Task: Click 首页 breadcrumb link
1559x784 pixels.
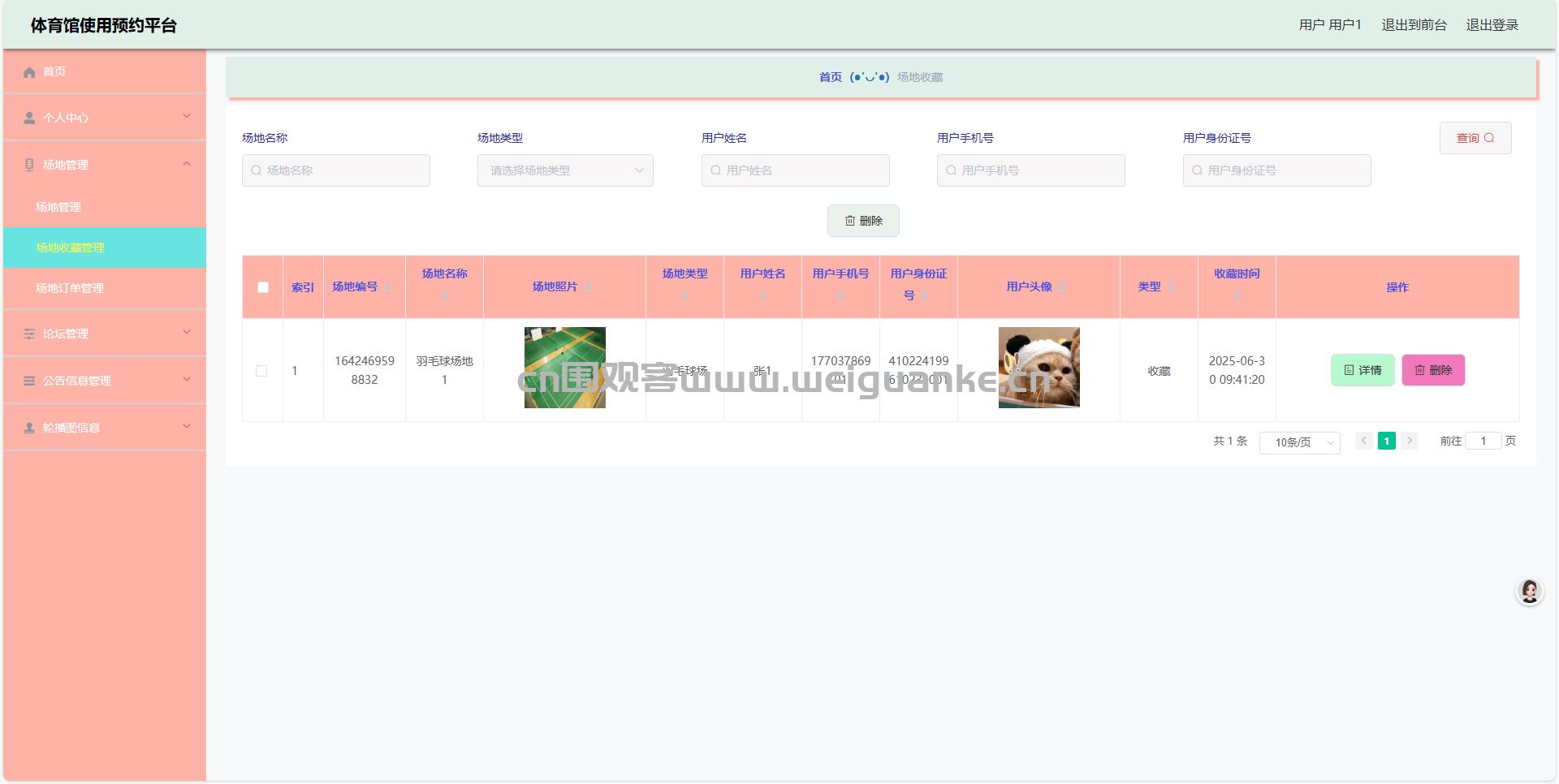Action: [831, 77]
